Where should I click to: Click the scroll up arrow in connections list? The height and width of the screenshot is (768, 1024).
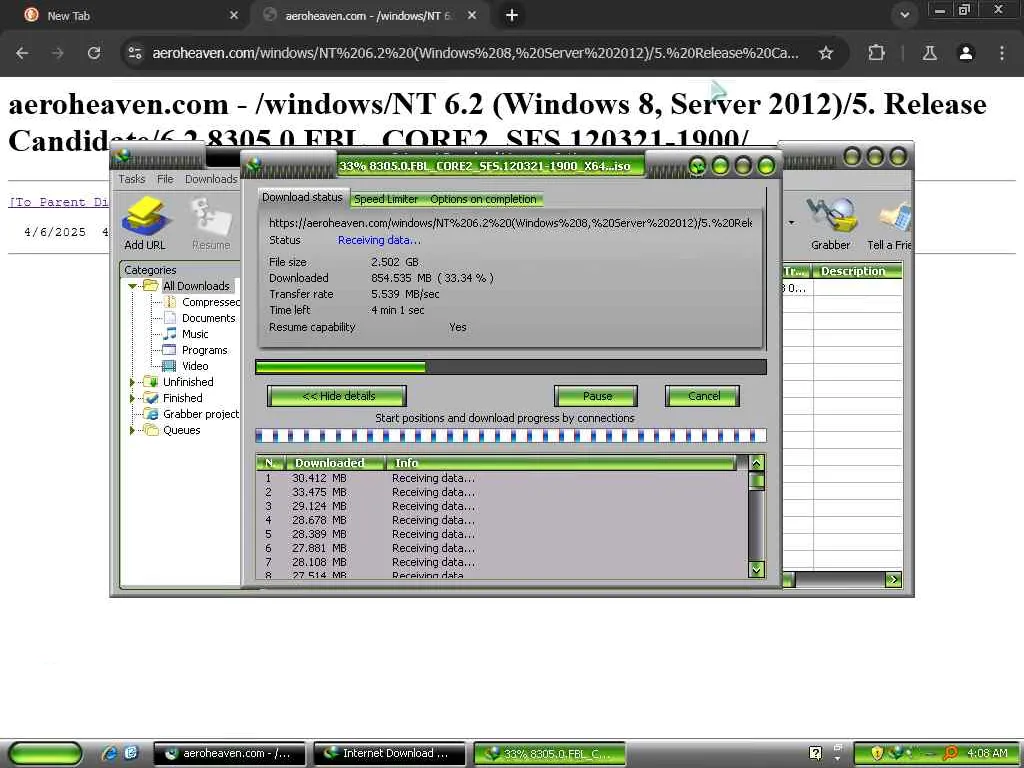coord(756,464)
